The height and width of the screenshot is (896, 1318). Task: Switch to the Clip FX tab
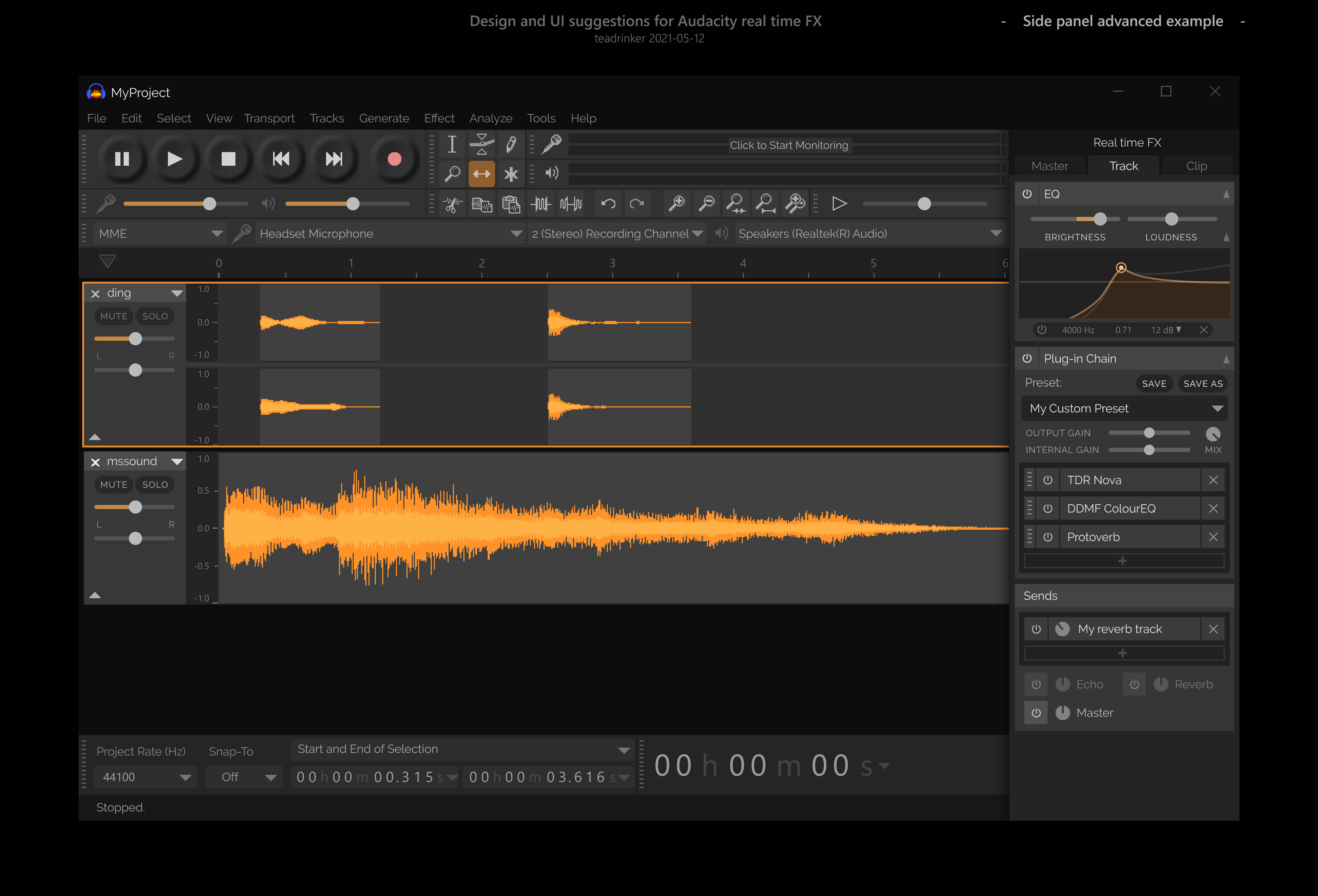tap(1197, 166)
